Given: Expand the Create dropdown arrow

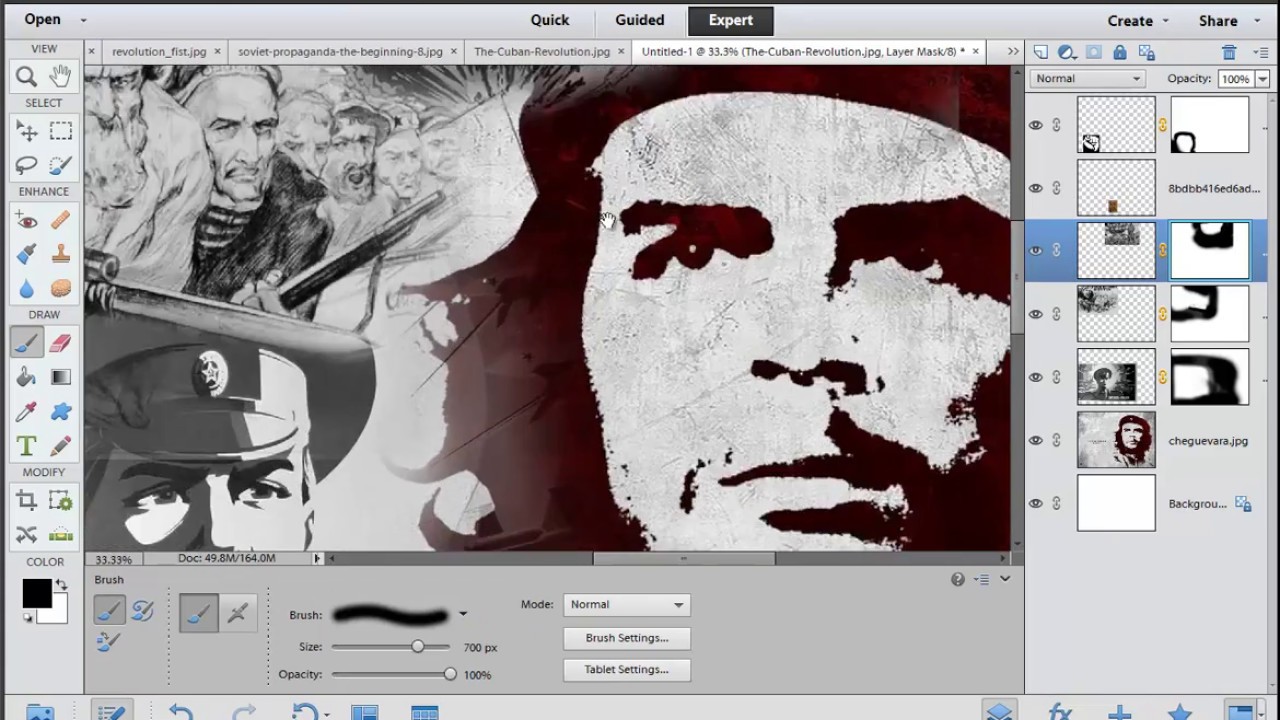Looking at the screenshot, I should tap(1165, 20).
